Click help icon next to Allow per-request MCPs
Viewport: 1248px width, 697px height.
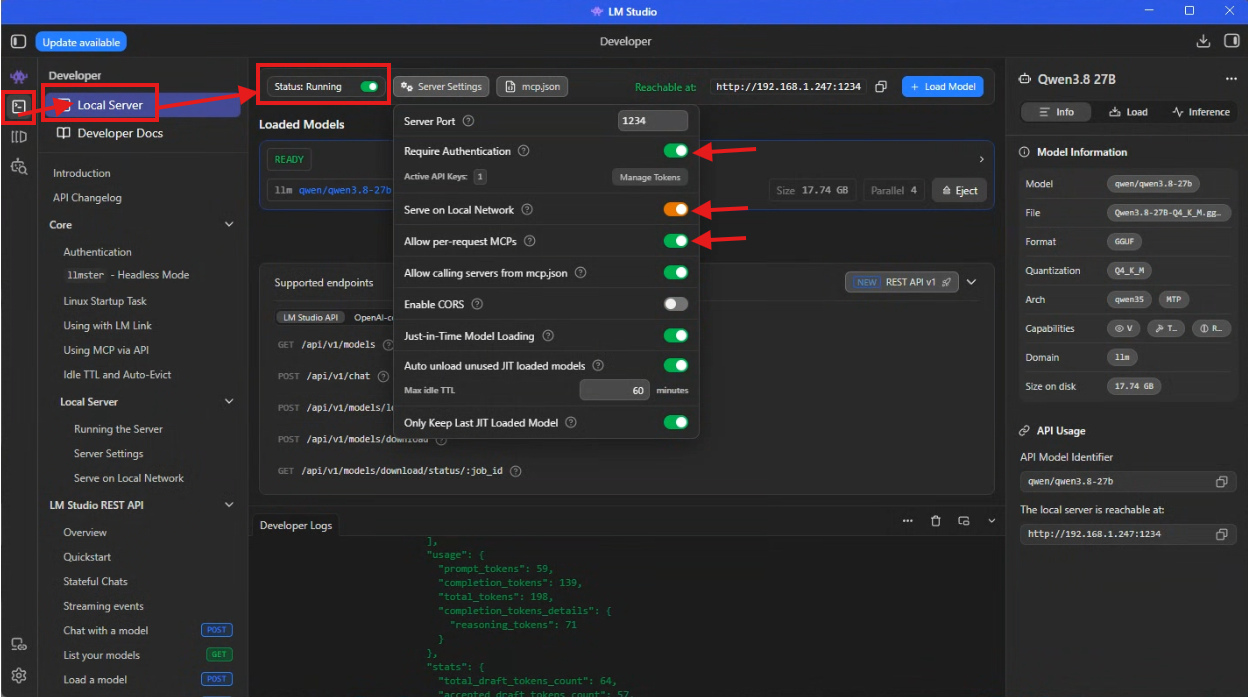click(x=529, y=241)
